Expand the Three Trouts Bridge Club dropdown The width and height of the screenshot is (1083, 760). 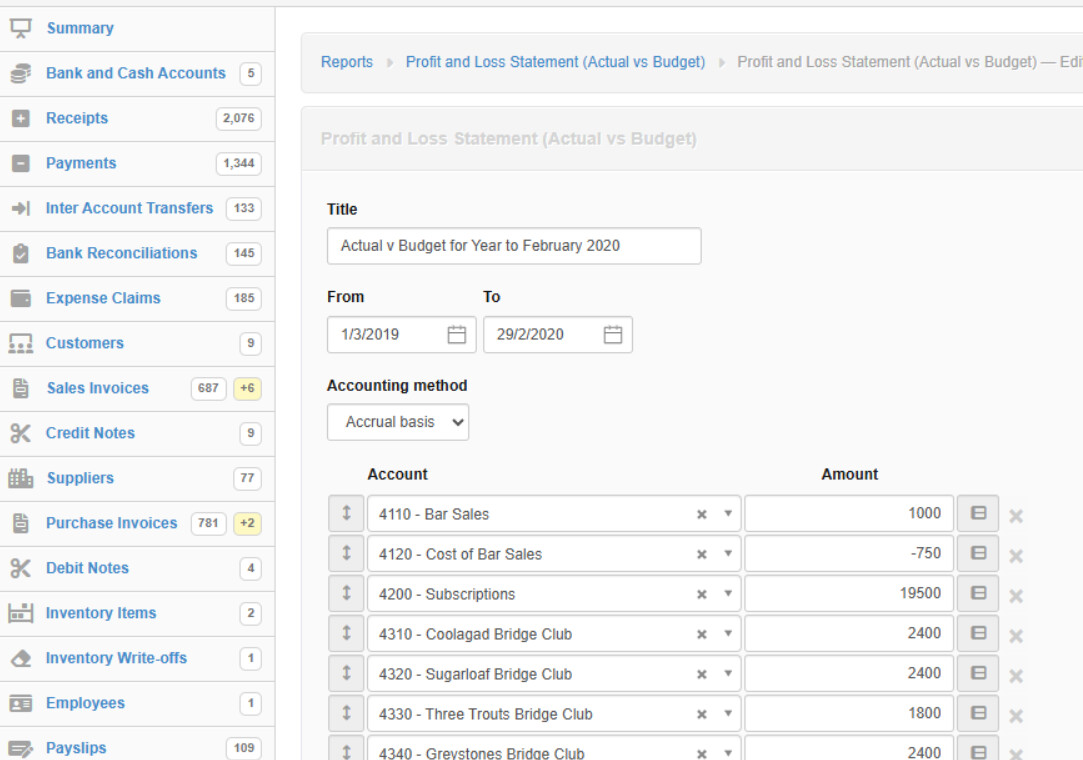728,714
